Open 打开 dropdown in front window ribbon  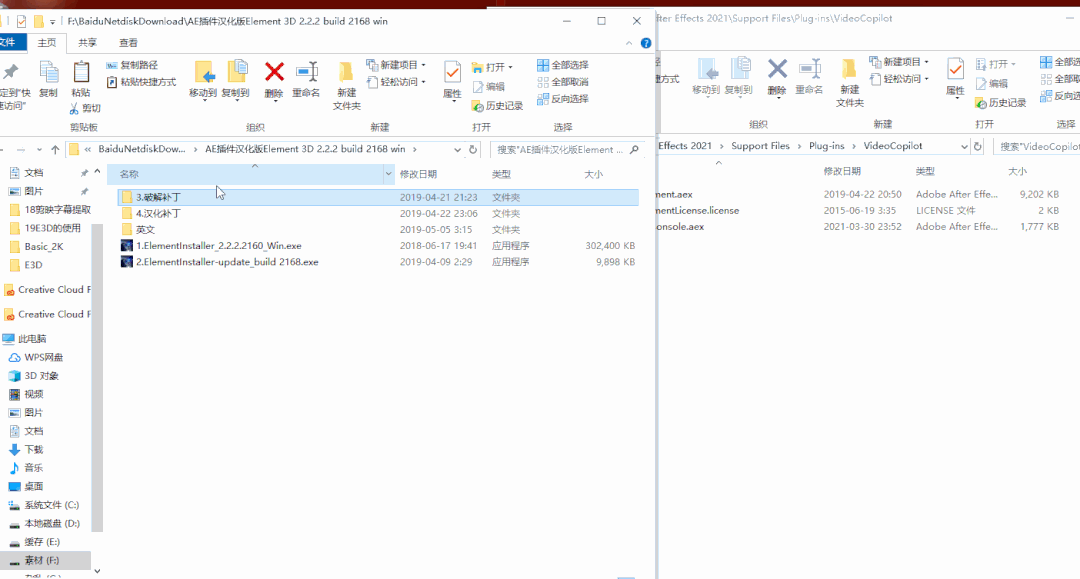pos(492,67)
